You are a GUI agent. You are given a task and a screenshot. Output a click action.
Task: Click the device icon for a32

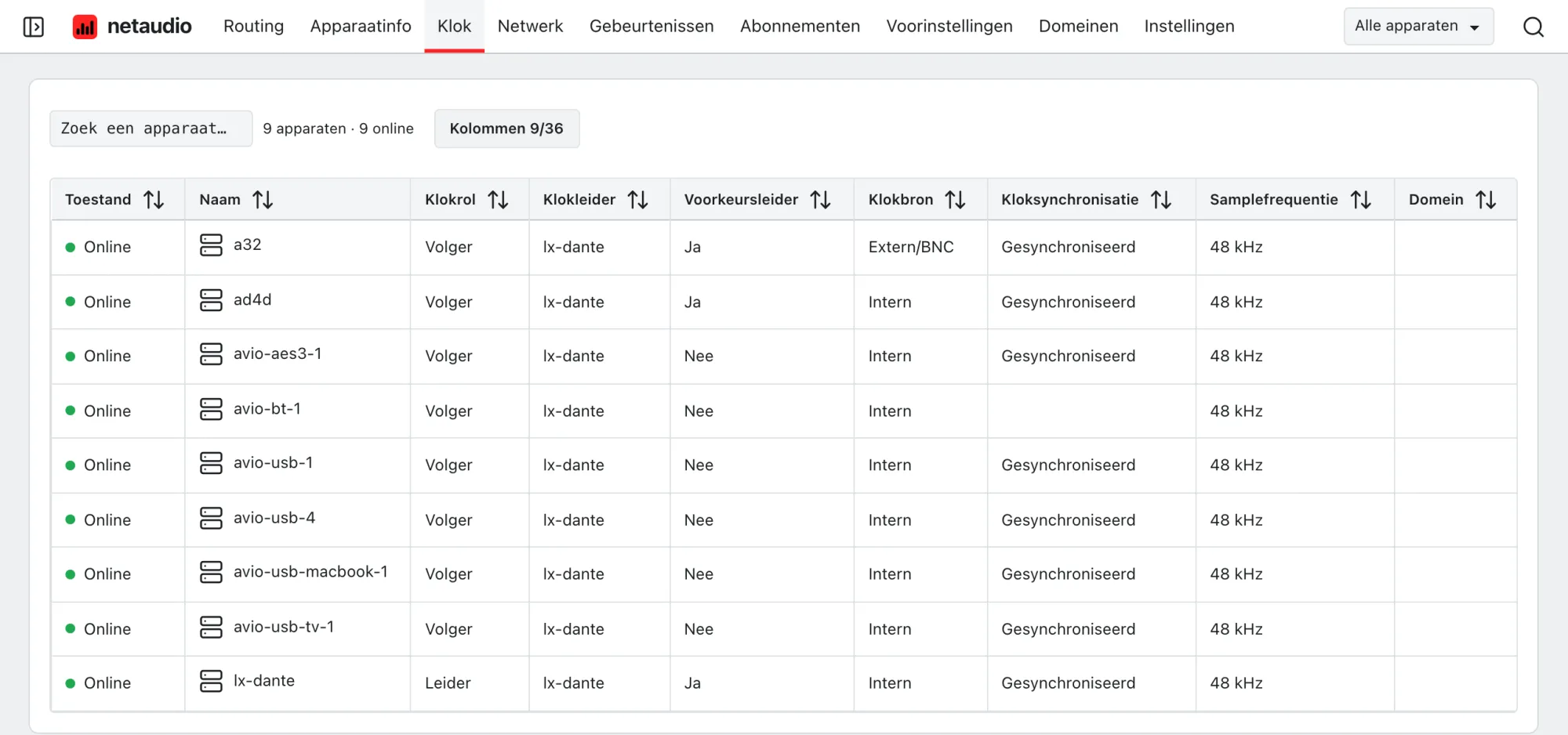click(x=211, y=245)
